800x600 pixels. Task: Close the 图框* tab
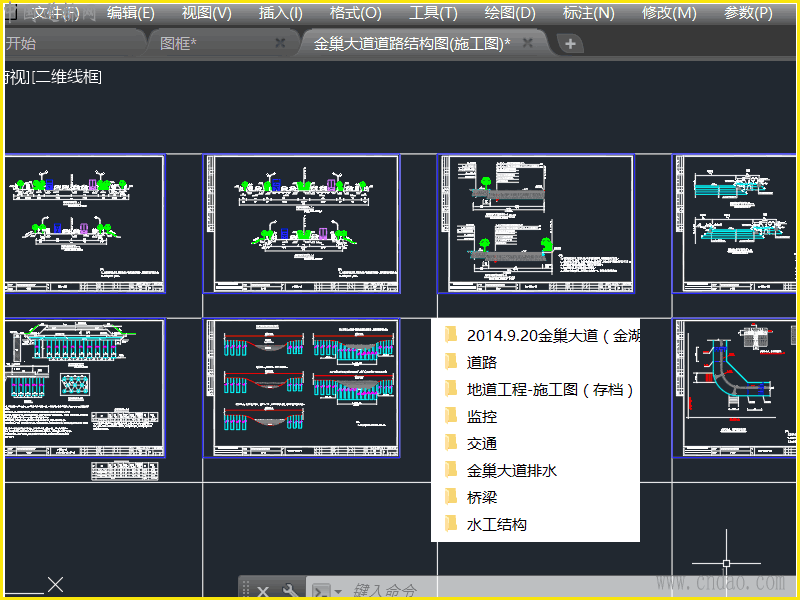[280, 43]
